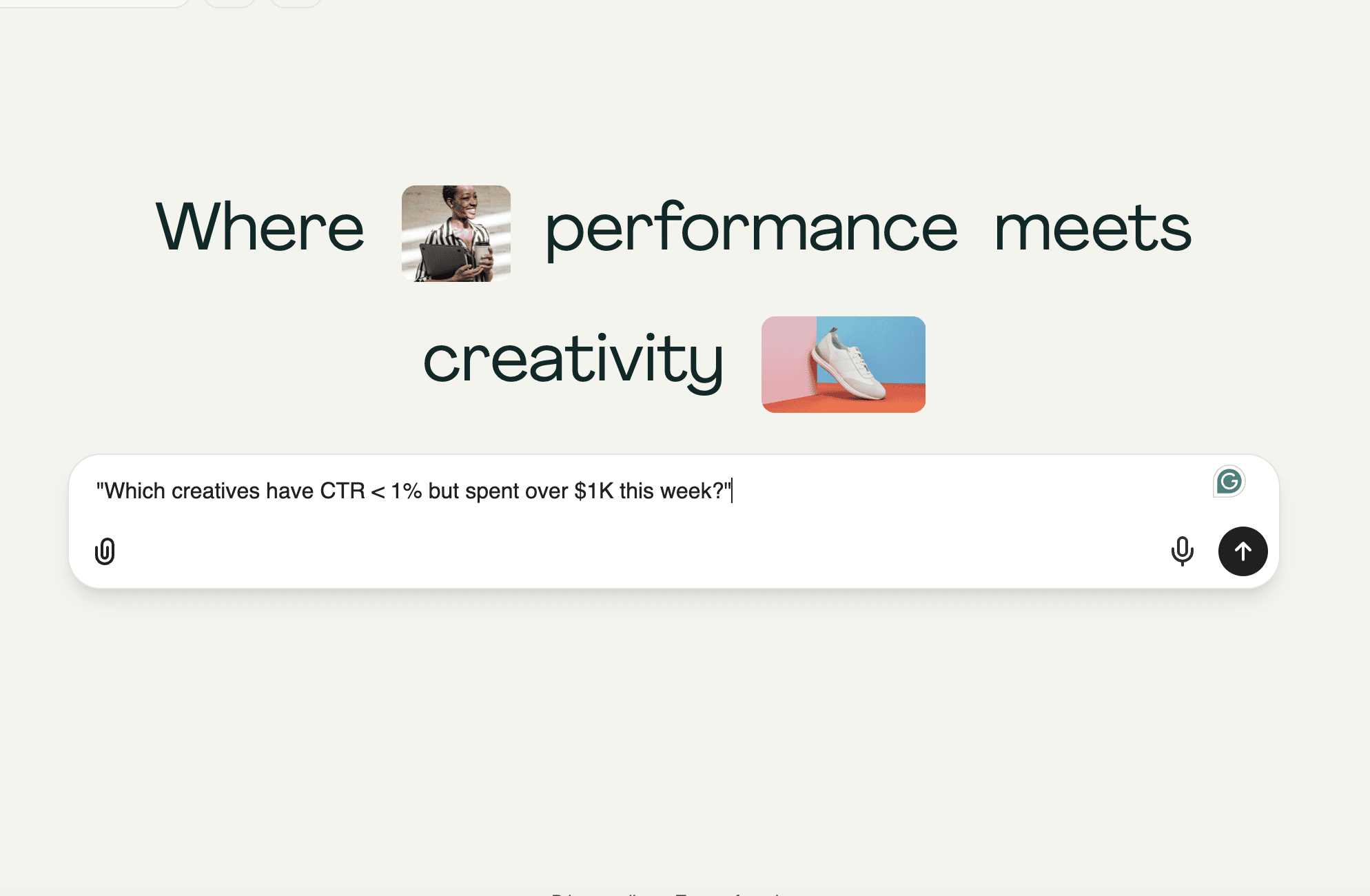The image size is (1370, 896).
Task: Click the word "creativity" in the headline
Action: 573,360
